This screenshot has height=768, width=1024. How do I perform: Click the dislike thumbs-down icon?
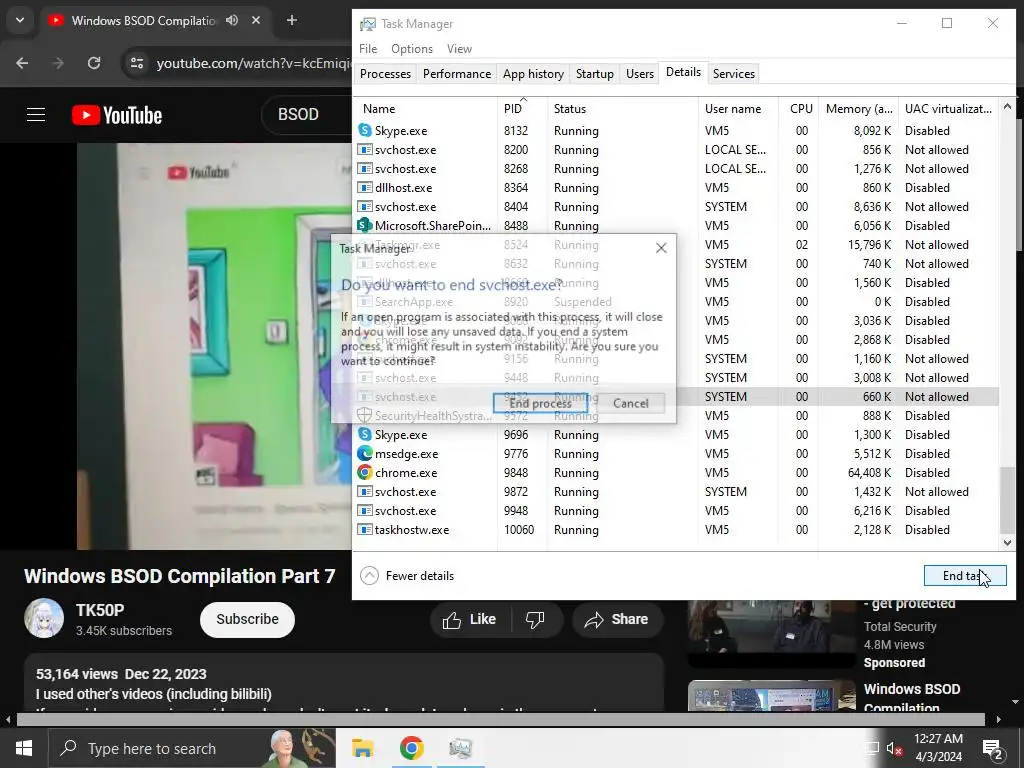(535, 619)
